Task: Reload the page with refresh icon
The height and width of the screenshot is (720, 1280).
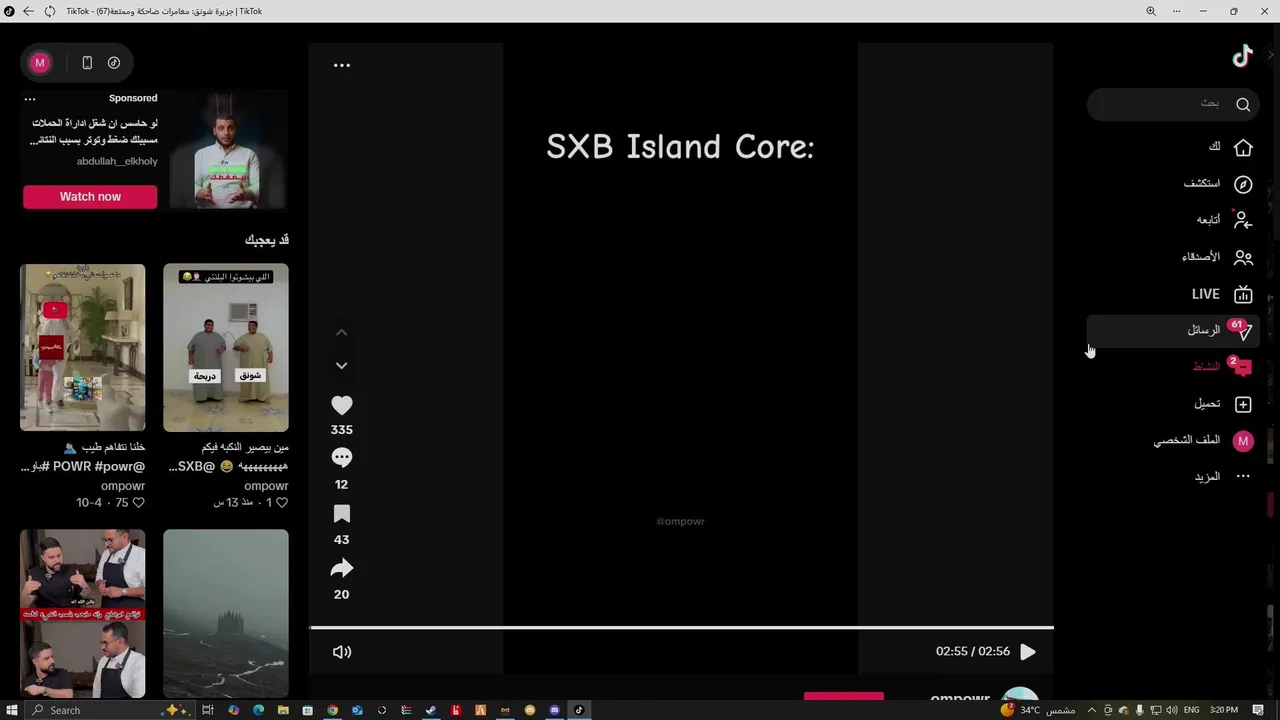Action: point(50,11)
